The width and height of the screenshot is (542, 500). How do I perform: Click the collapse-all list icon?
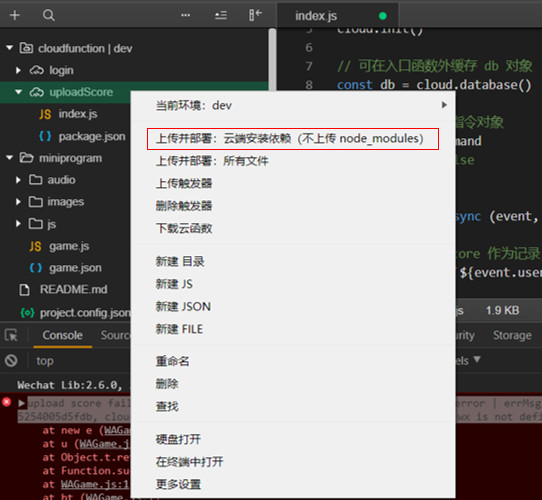pyautogui.click(x=221, y=15)
